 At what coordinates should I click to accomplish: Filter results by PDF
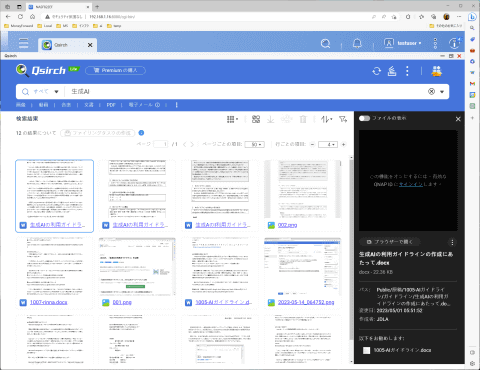[111, 105]
